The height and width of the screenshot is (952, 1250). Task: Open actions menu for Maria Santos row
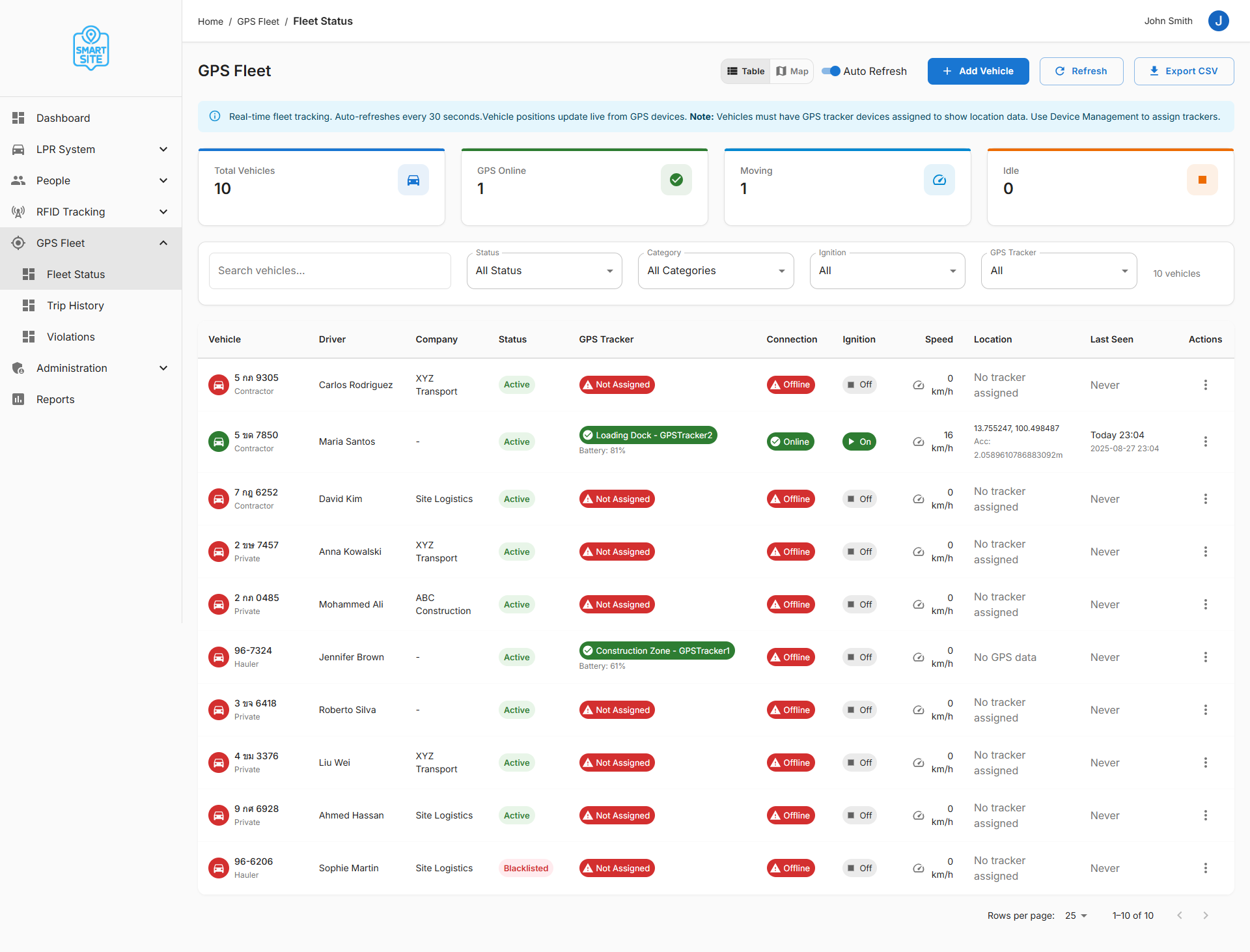(1205, 441)
